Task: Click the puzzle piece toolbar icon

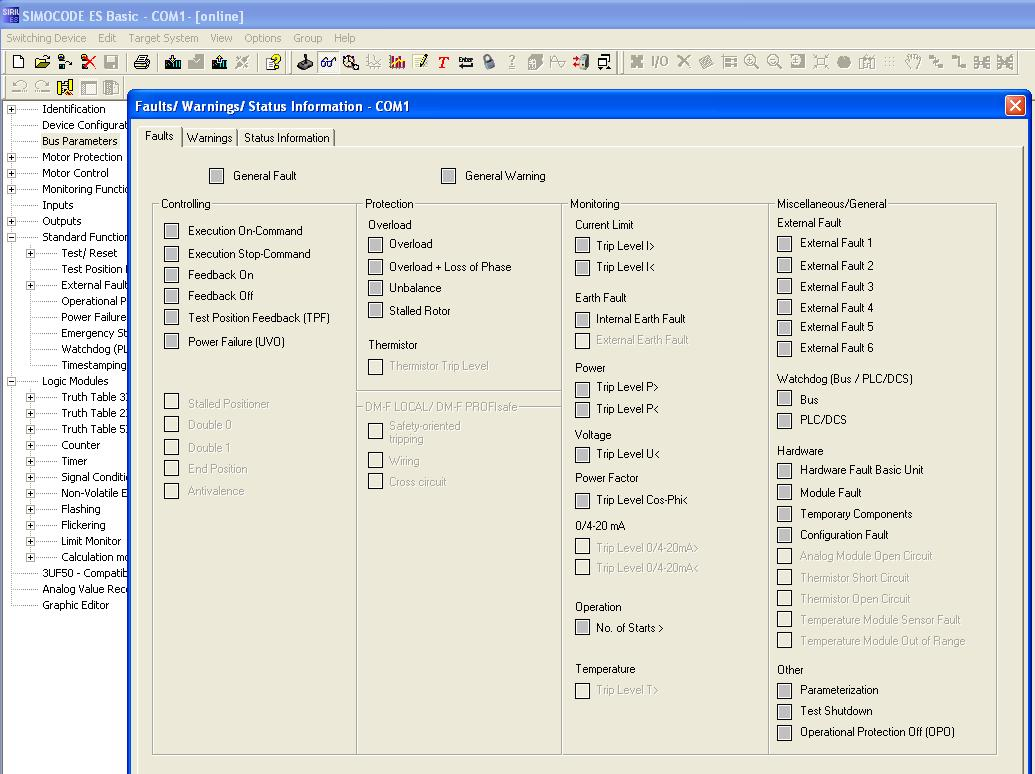Action: pos(637,62)
